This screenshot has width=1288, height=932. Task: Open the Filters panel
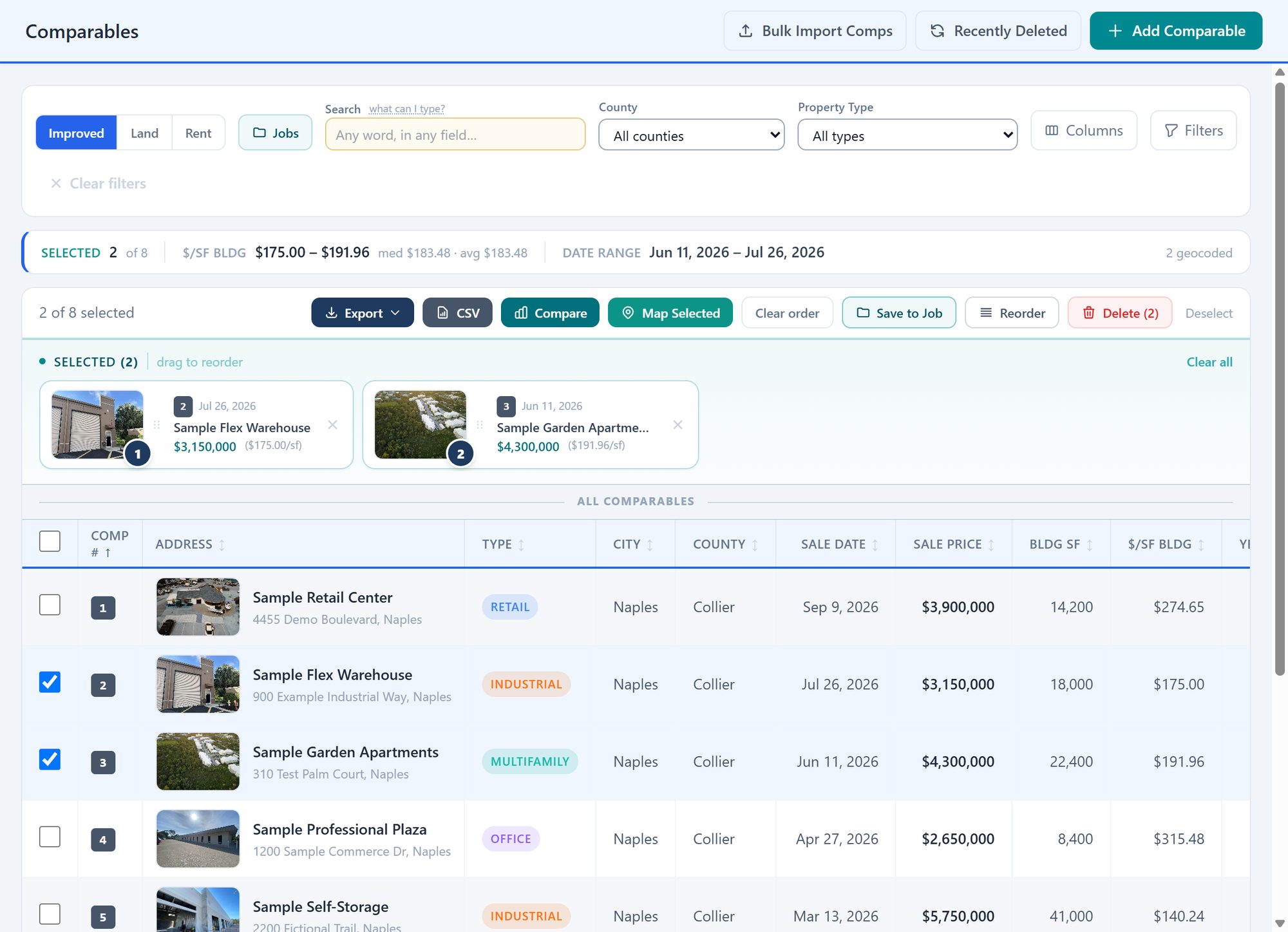(1193, 130)
